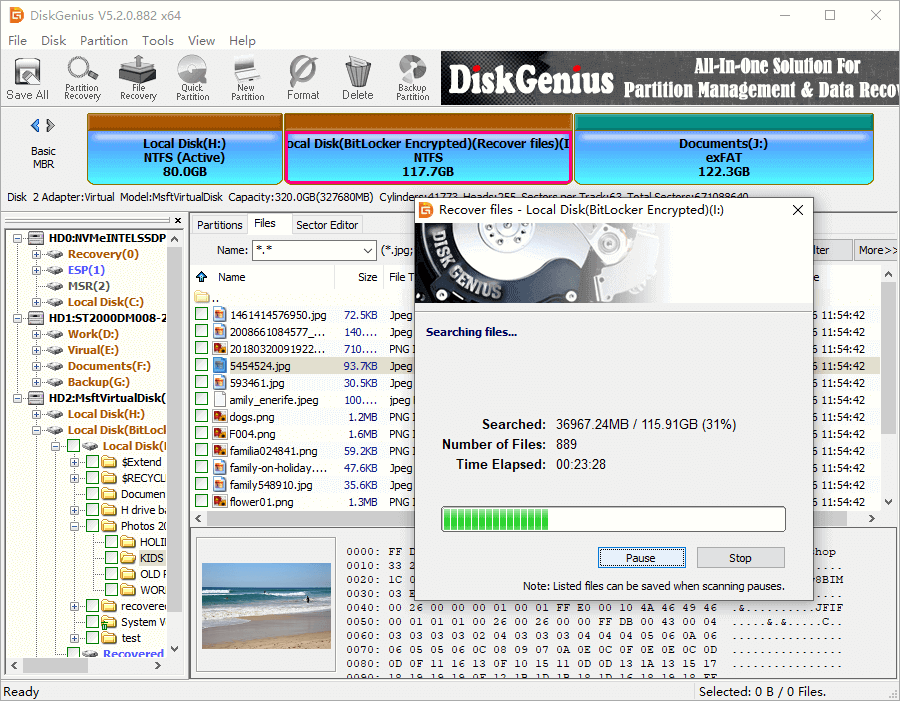Open the Name filter dropdown
The height and width of the screenshot is (701, 900).
(367, 250)
